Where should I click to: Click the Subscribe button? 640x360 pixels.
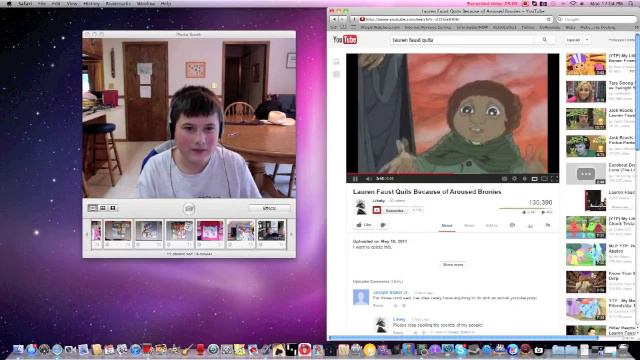(390, 211)
